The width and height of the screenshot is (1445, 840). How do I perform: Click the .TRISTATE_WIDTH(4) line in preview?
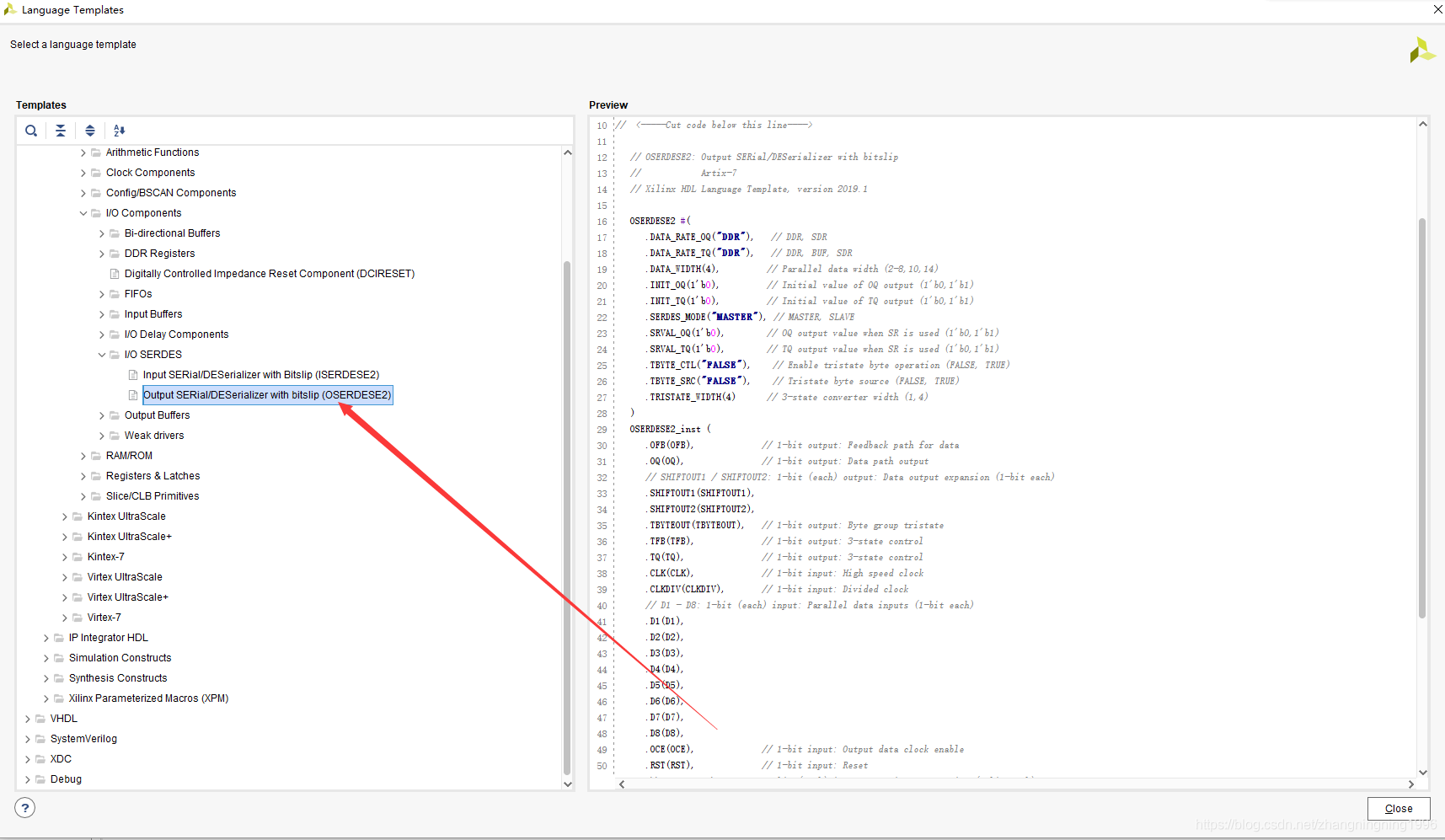pos(691,397)
